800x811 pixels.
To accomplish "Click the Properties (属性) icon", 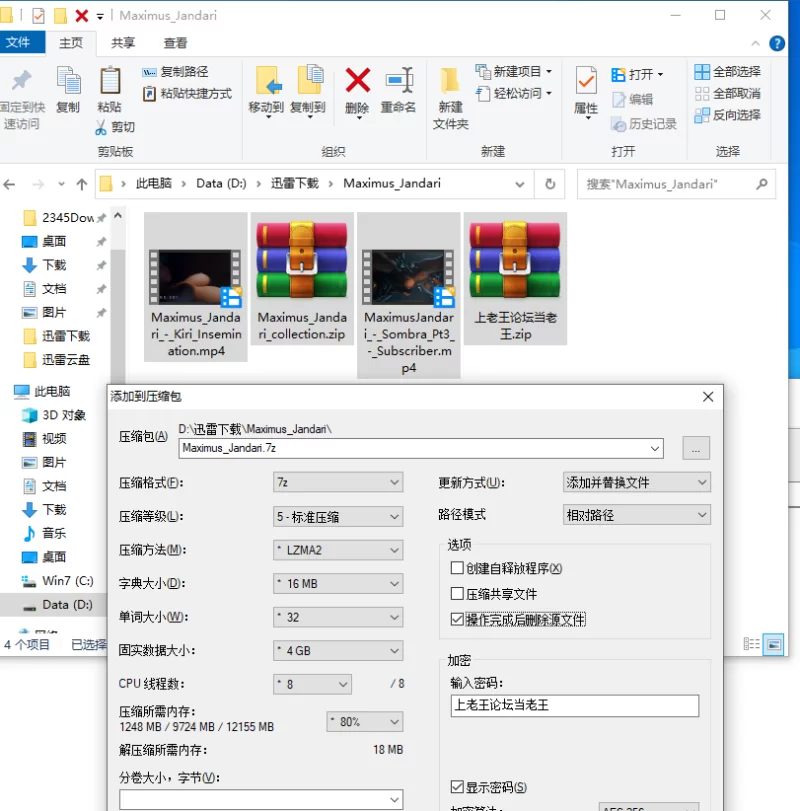I will coord(585,81).
